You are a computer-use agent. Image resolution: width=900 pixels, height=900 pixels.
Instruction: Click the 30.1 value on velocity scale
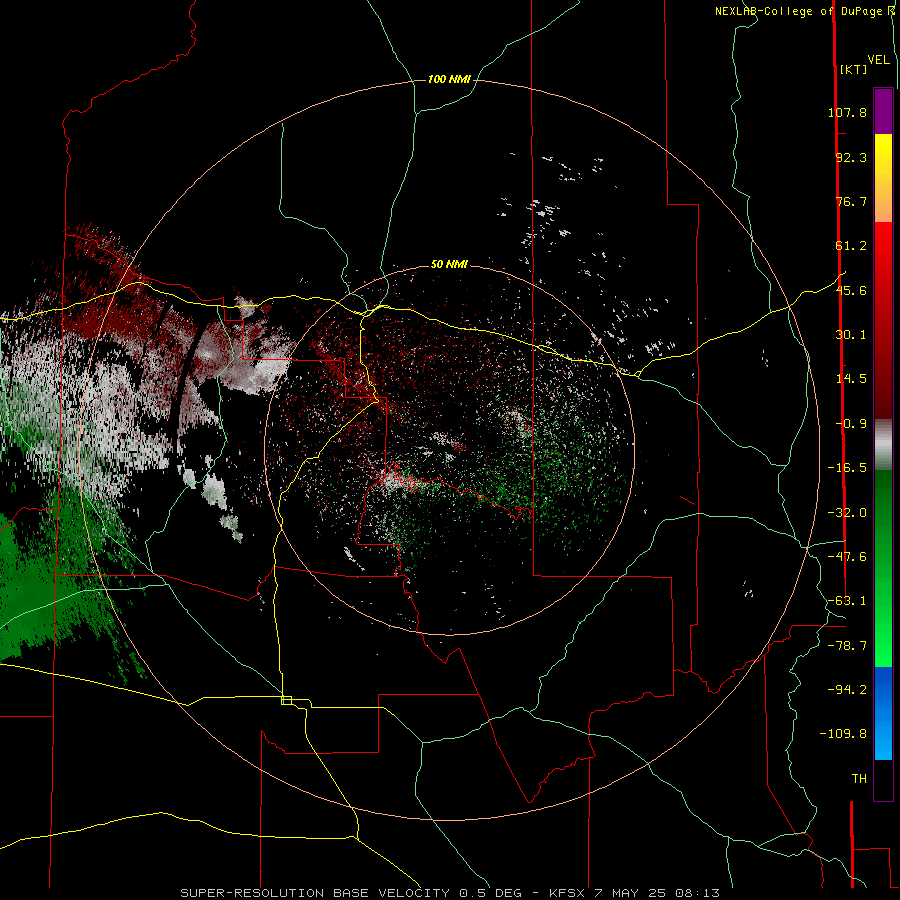point(851,335)
